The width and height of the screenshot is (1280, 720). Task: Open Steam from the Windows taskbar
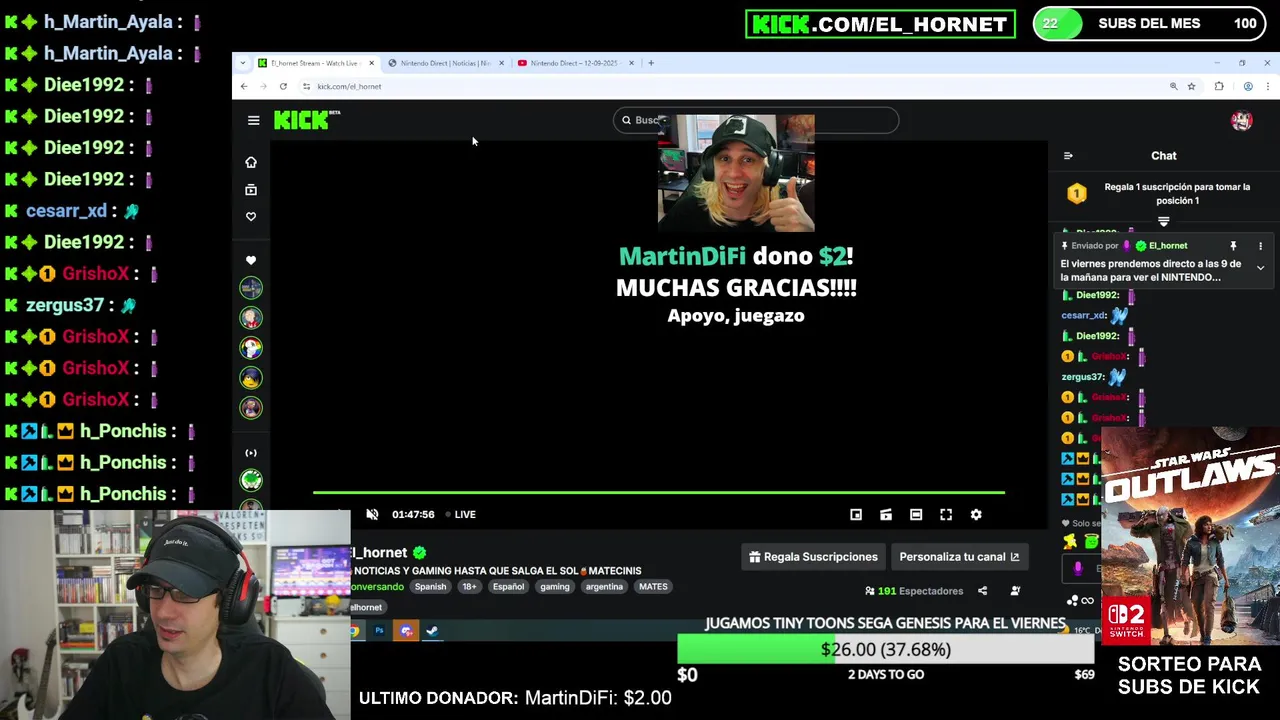[x=432, y=631]
